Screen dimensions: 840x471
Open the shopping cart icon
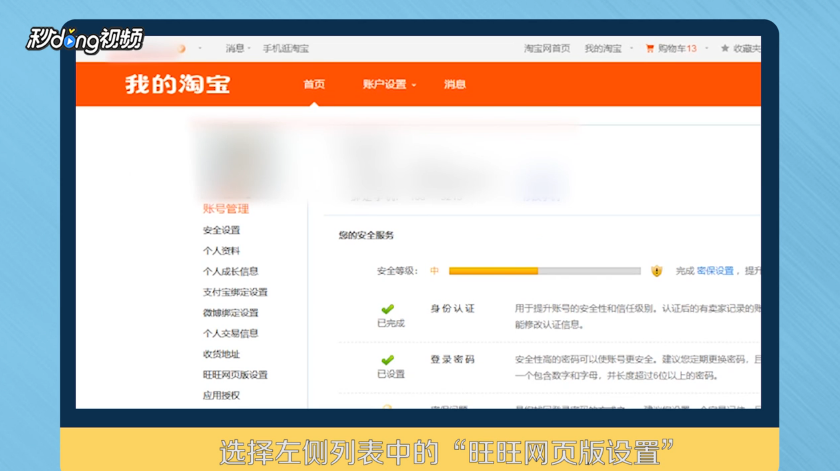tap(649, 48)
